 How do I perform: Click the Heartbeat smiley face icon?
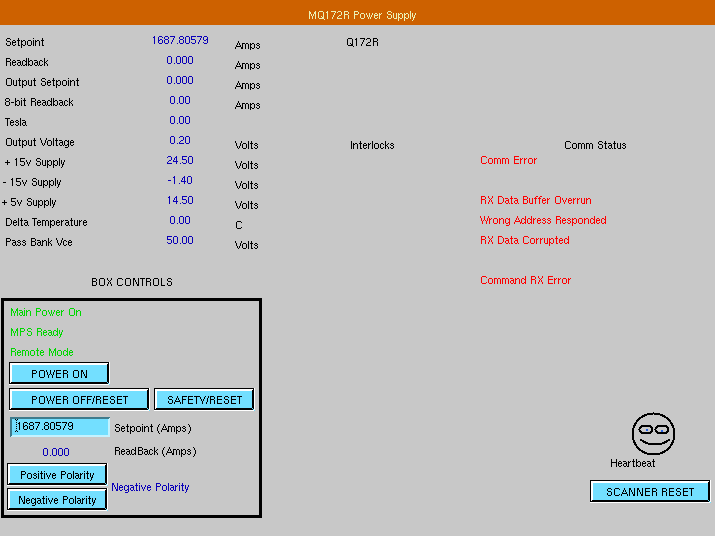(x=653, y=433)
